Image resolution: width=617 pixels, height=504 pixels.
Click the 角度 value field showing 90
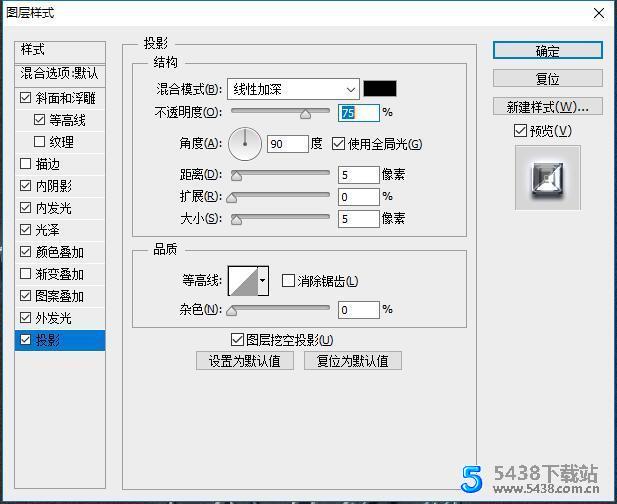(x=288, y=144)
